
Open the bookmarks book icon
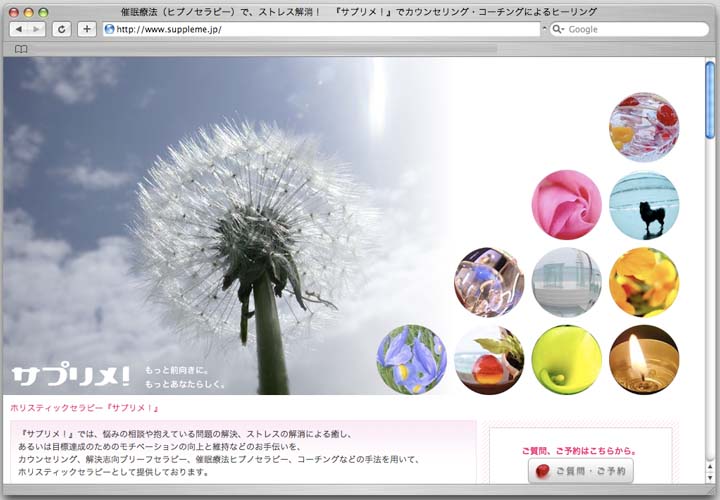pyautogui.click(x=21, y=48)
